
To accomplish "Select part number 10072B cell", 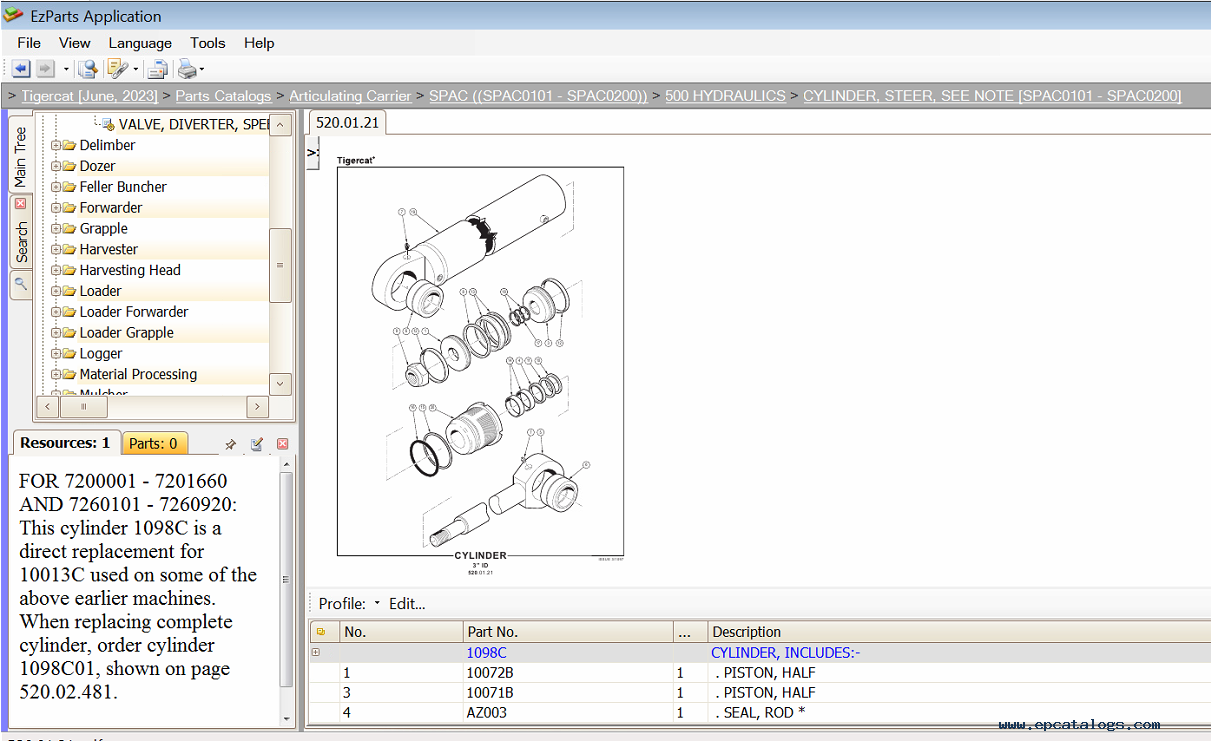I will [568, 673].
